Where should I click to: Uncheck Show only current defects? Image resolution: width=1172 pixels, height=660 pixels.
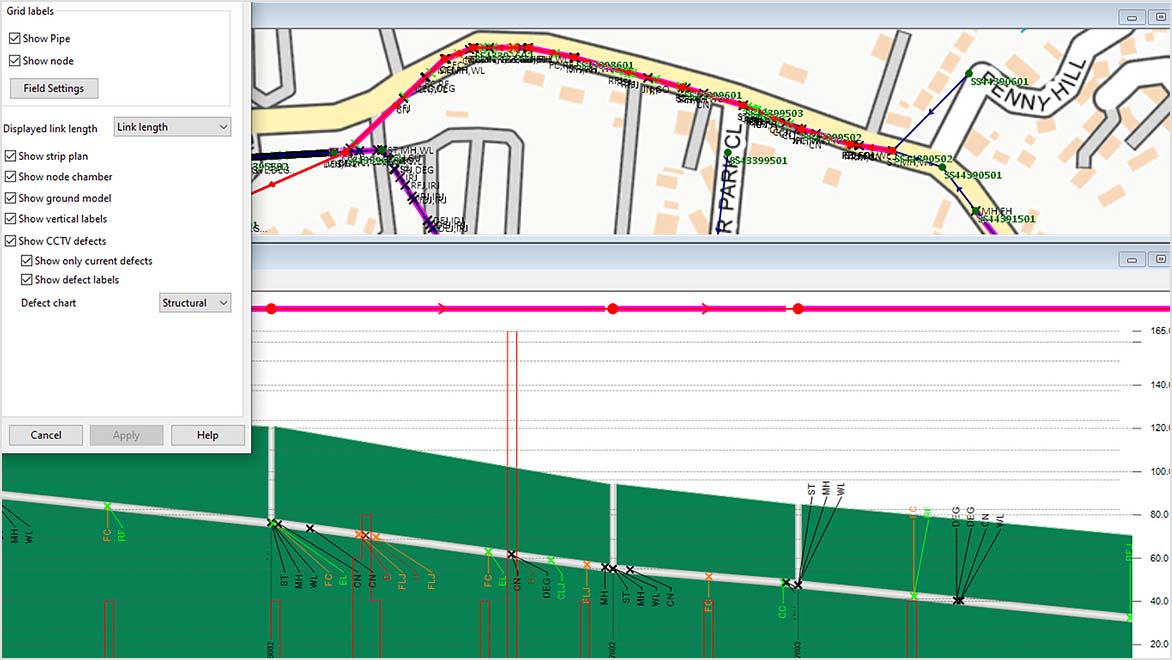coord(27,261)
